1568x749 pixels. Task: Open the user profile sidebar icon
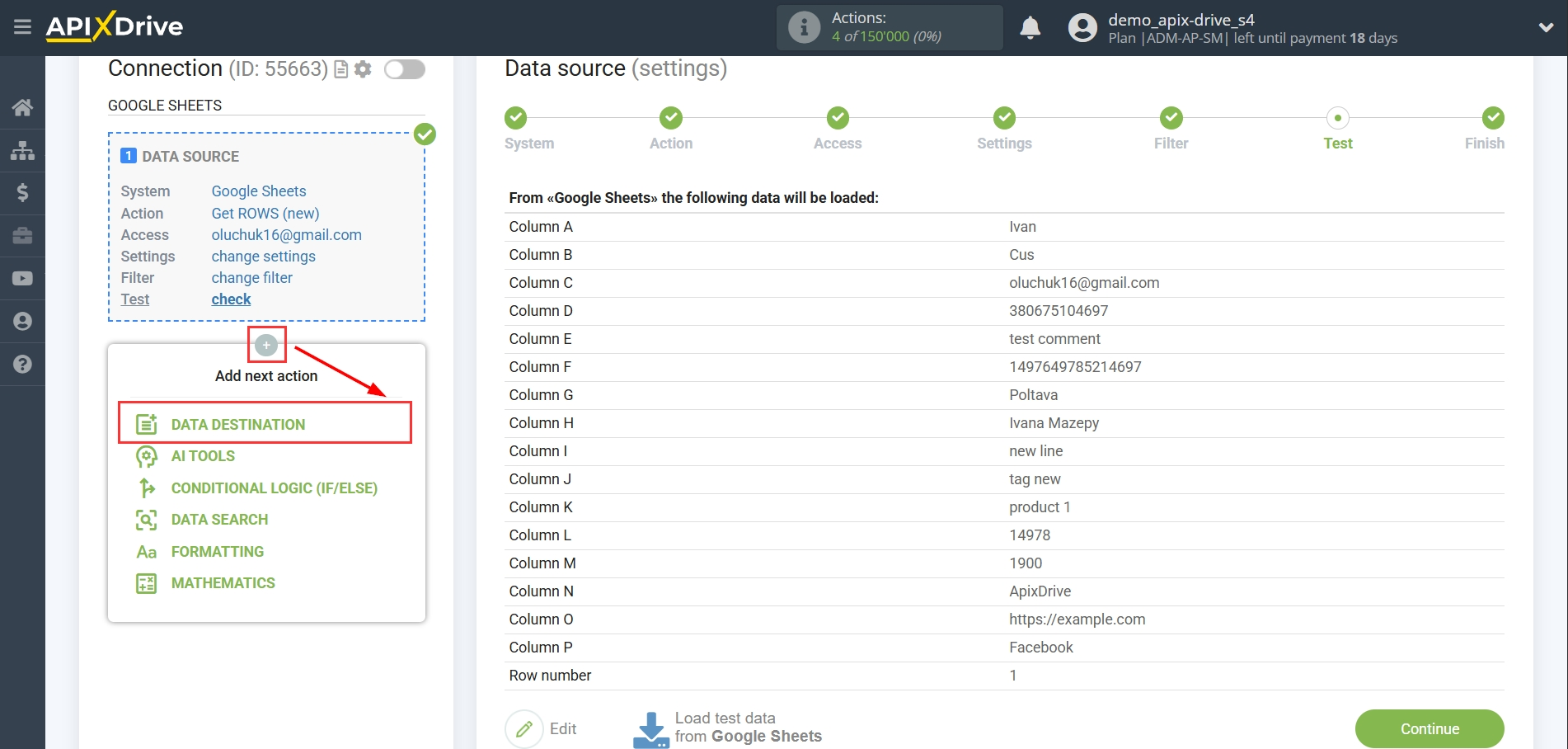click(22, 322)
